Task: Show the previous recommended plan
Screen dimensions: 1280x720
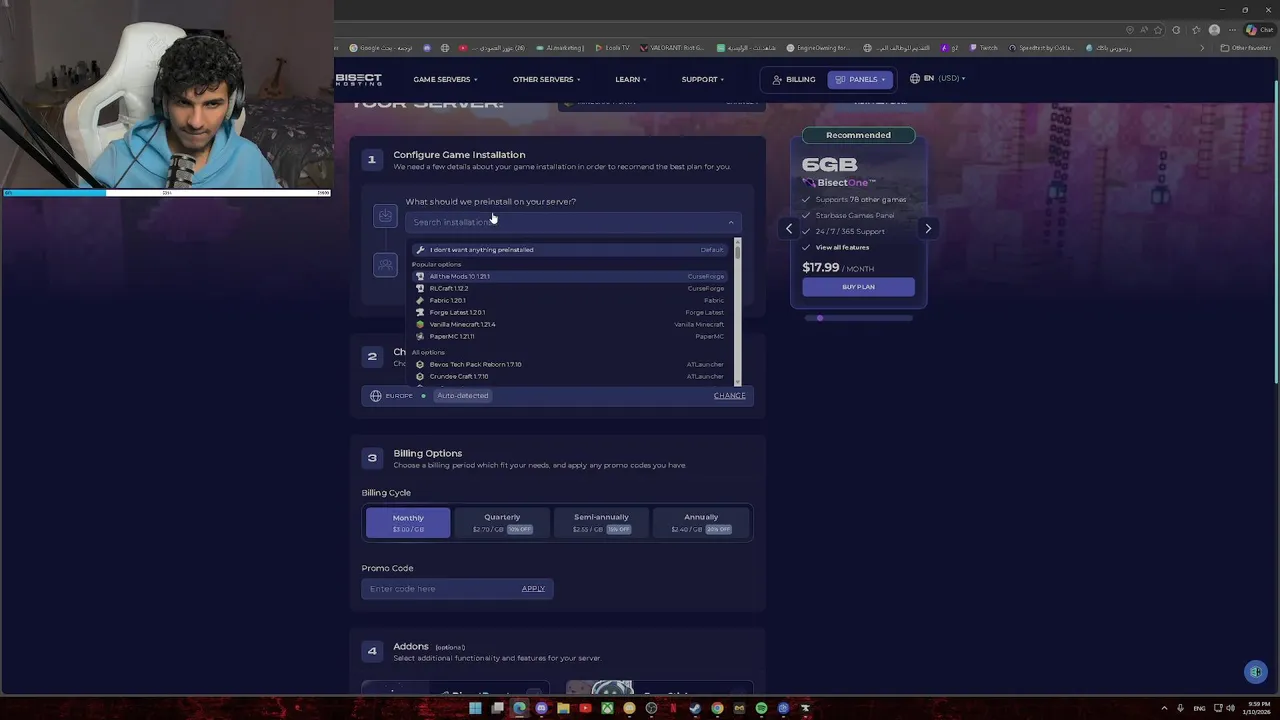Action: point(789,229)
